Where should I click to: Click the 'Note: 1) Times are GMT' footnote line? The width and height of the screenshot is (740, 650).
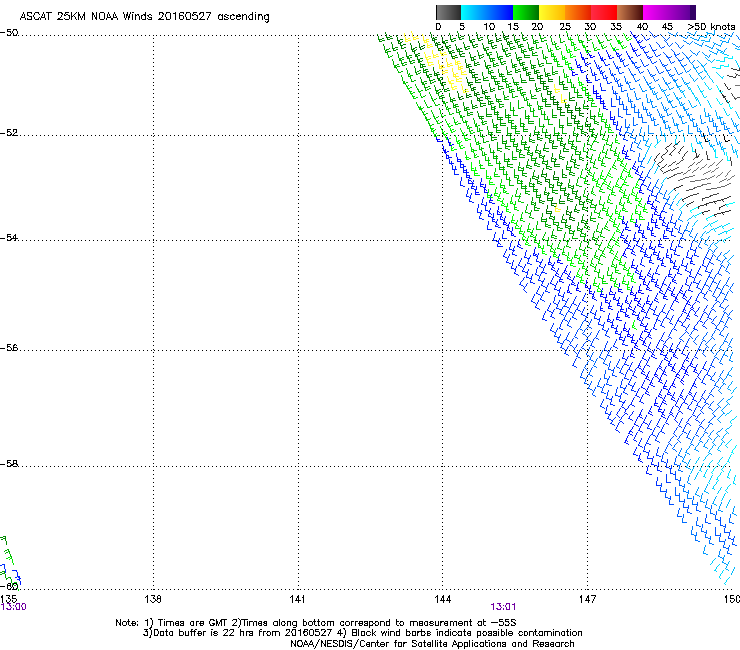tap(316, 623)
